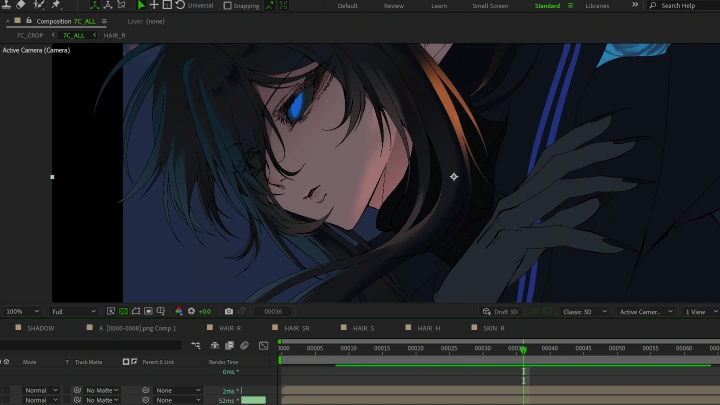Select the Clone Stamp tool

click(x=7, y=5)
